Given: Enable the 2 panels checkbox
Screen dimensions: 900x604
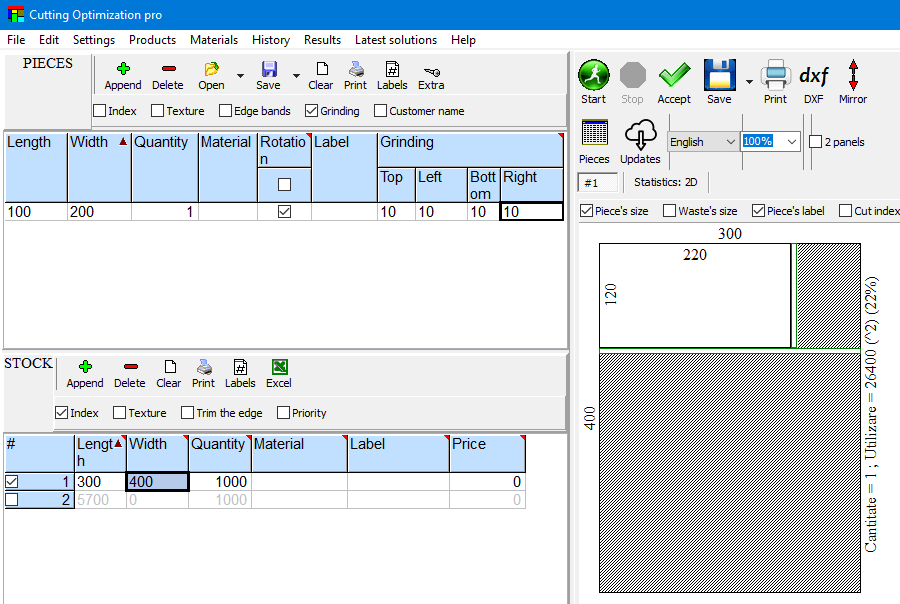Looking at the screenshot, I should coord(816,142).
